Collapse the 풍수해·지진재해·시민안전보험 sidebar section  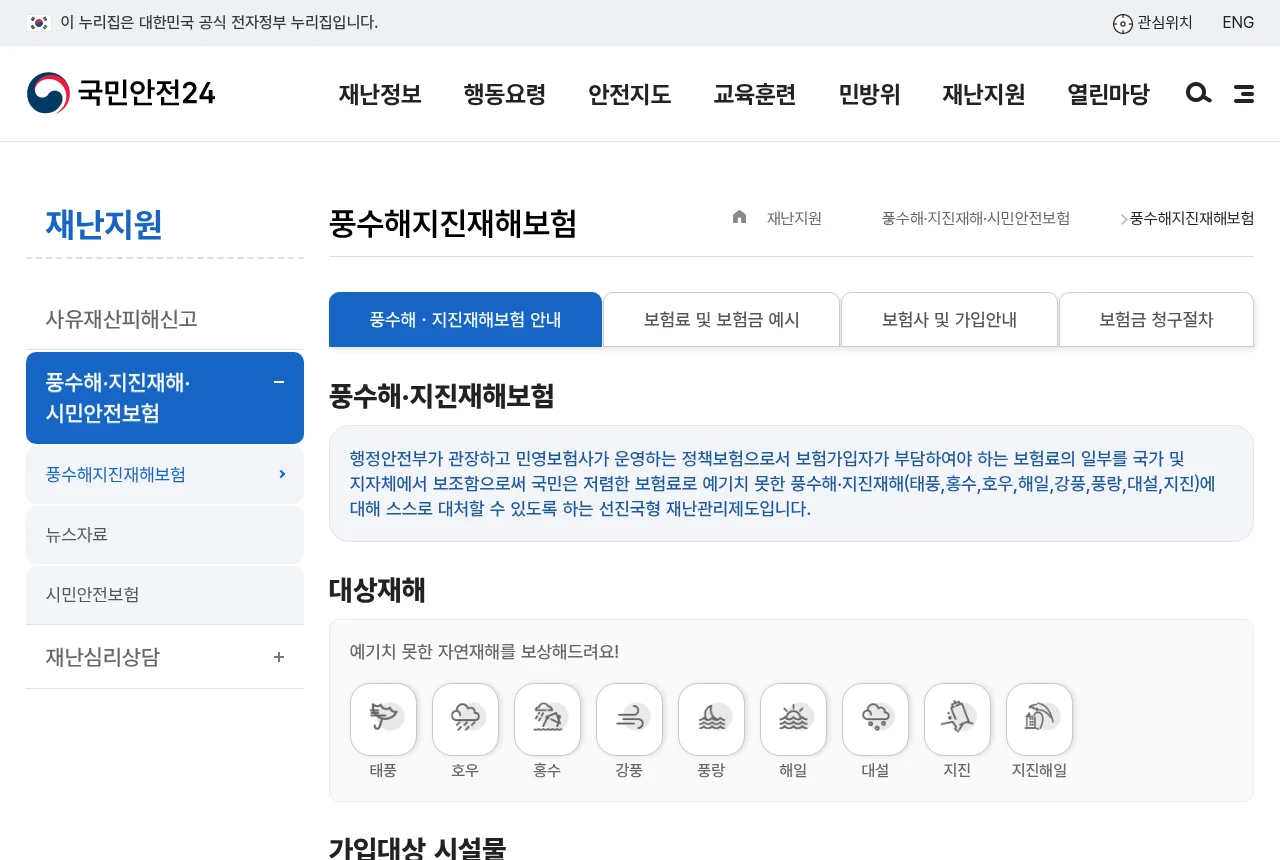279,382
